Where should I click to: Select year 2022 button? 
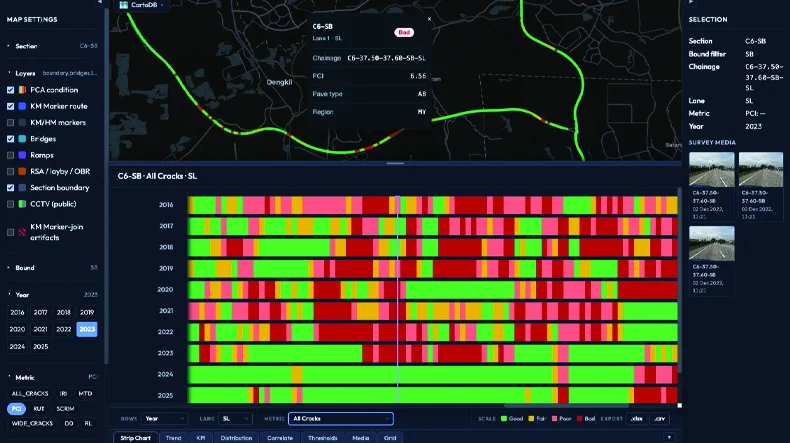pyautogui.click(x=63, y=329)
